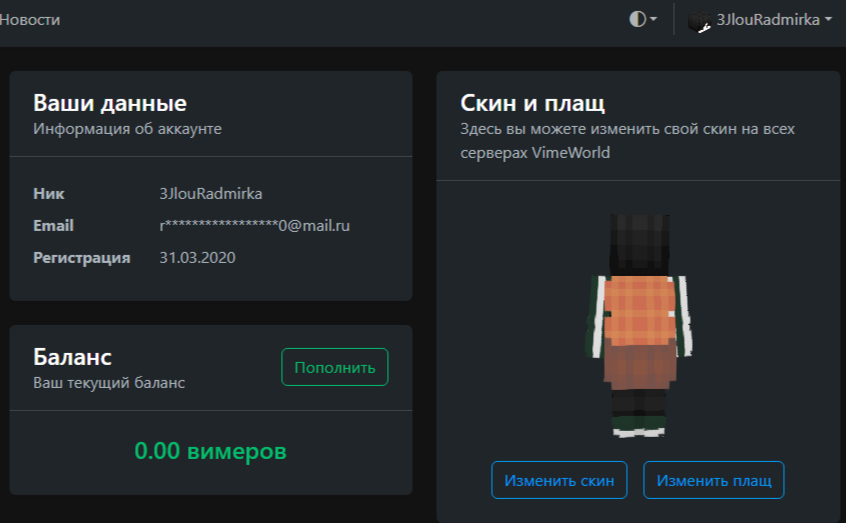Go to the Новости menu item
This screenshot has height=523, width=846.
tap(30, 20)
